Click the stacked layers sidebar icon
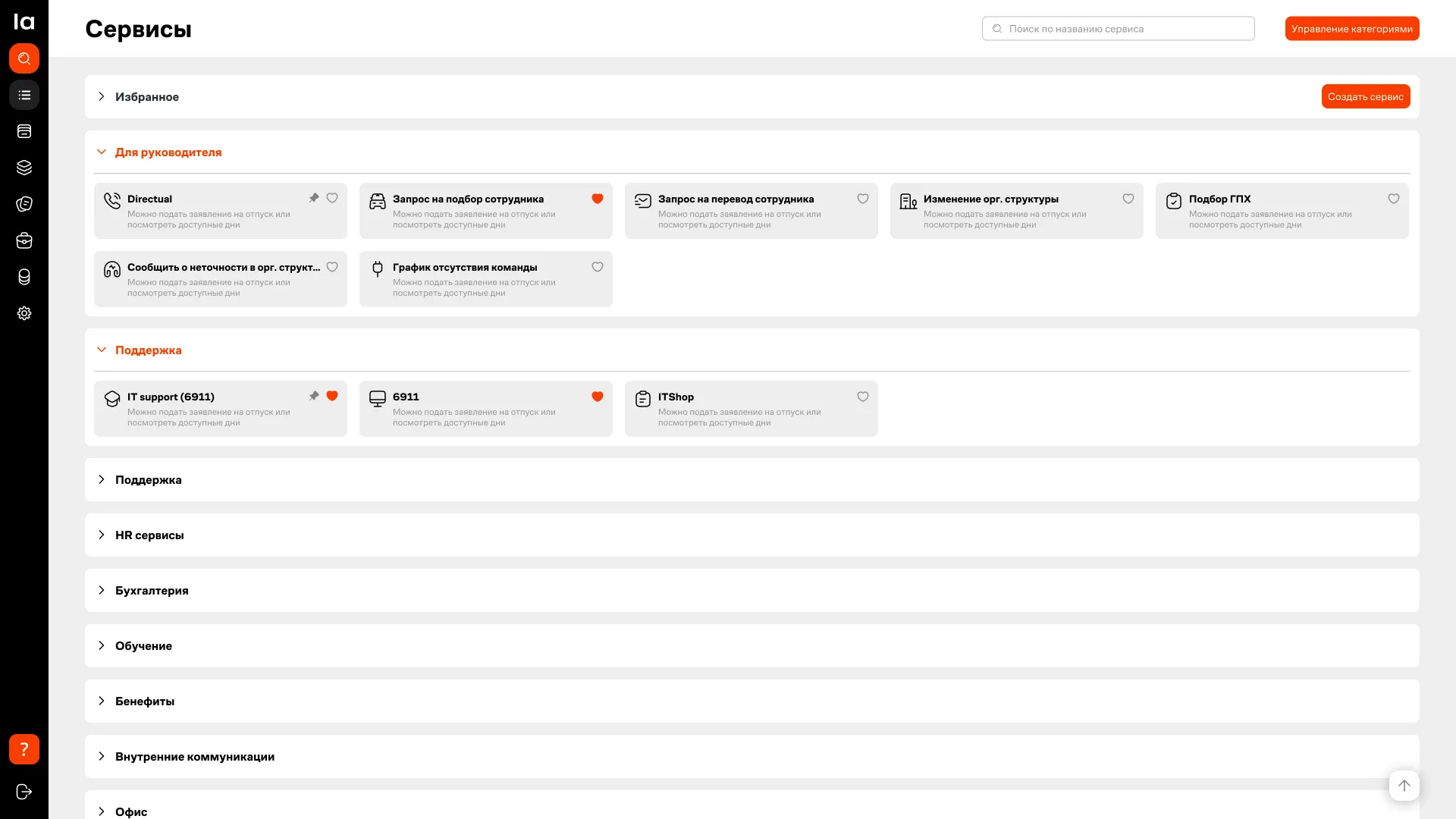 point(24,168)
